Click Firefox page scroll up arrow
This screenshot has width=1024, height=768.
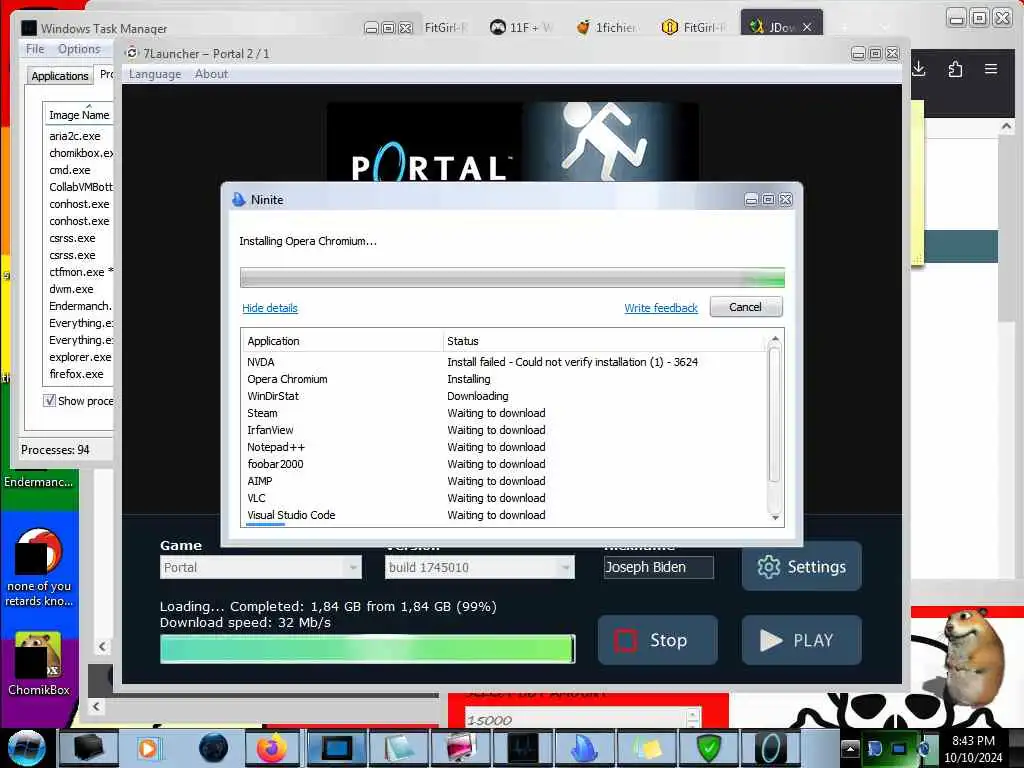pos(1006,126)
